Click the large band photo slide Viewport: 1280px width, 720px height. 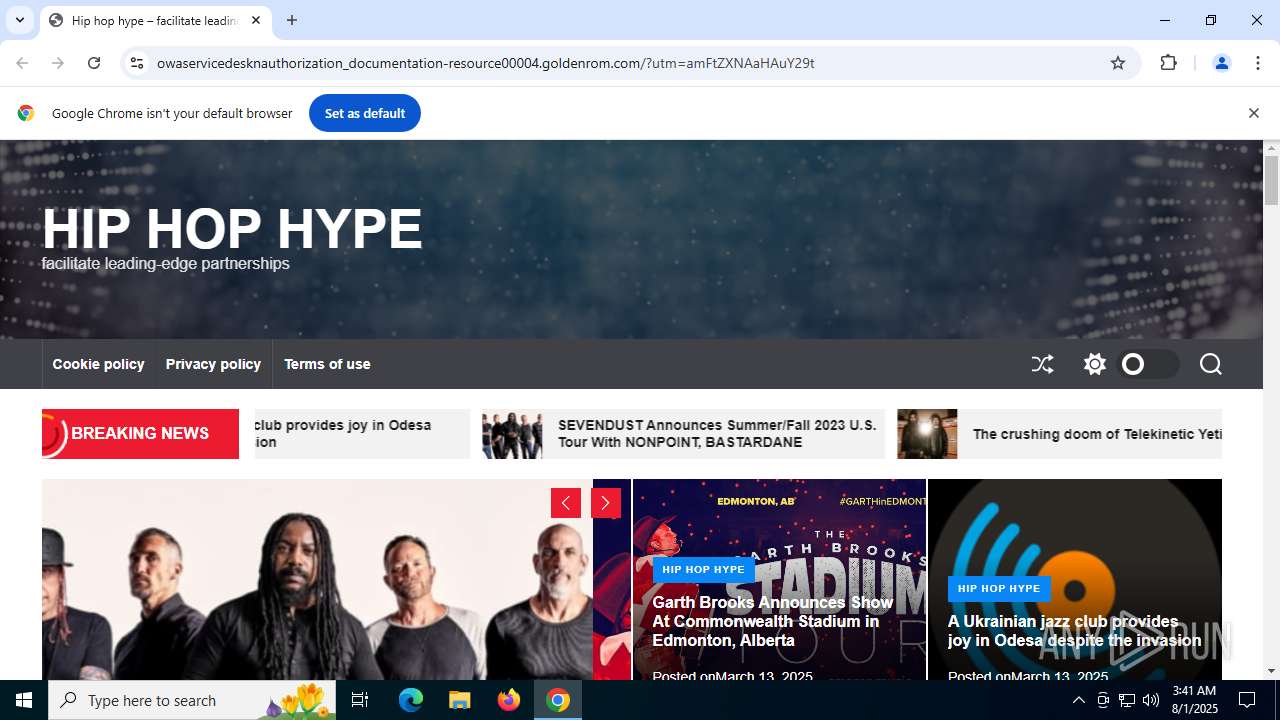click(317, 580)
